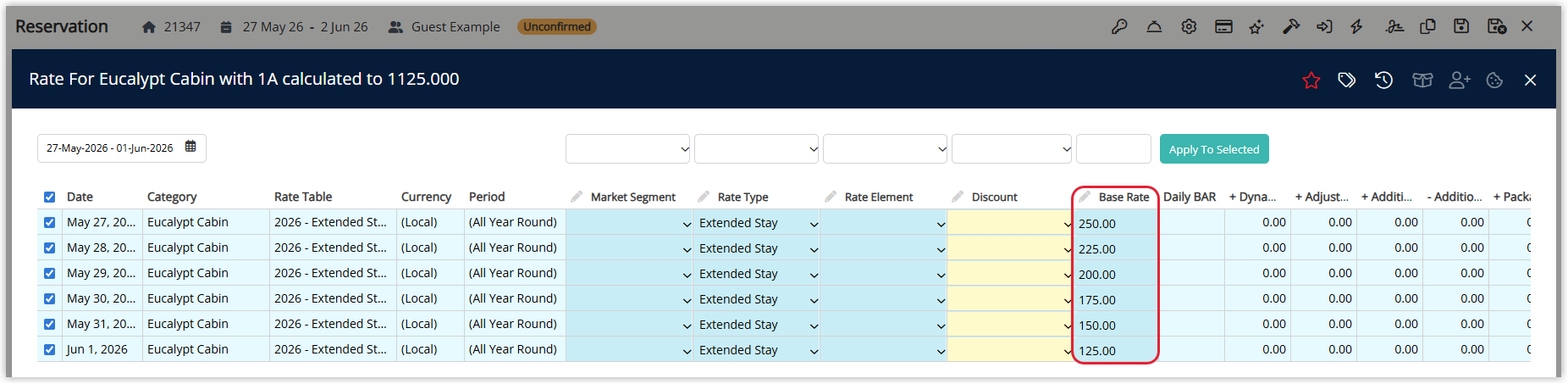Click the save floppy disk icon
The width and height of the screenshot is (1568, 384).
click(1461, 26)
